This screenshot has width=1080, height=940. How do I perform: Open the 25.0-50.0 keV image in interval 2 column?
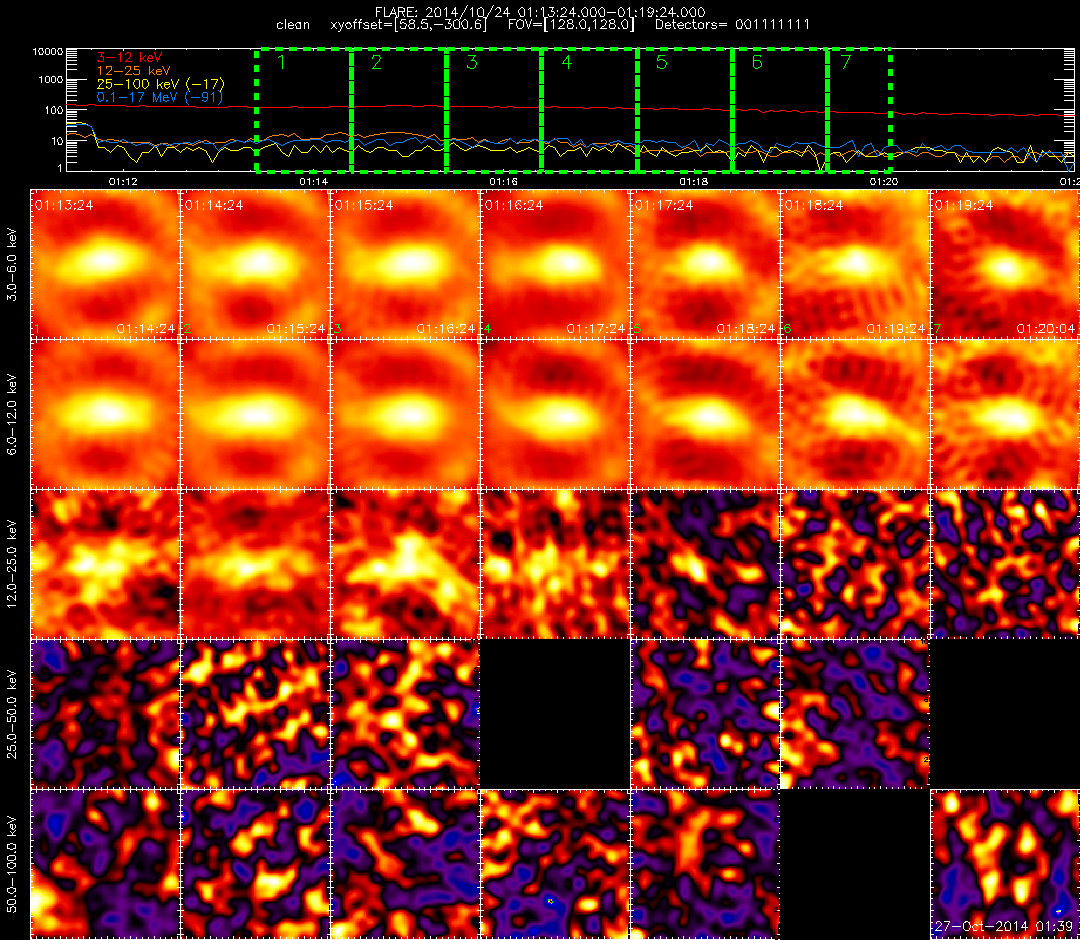point(255,714)
